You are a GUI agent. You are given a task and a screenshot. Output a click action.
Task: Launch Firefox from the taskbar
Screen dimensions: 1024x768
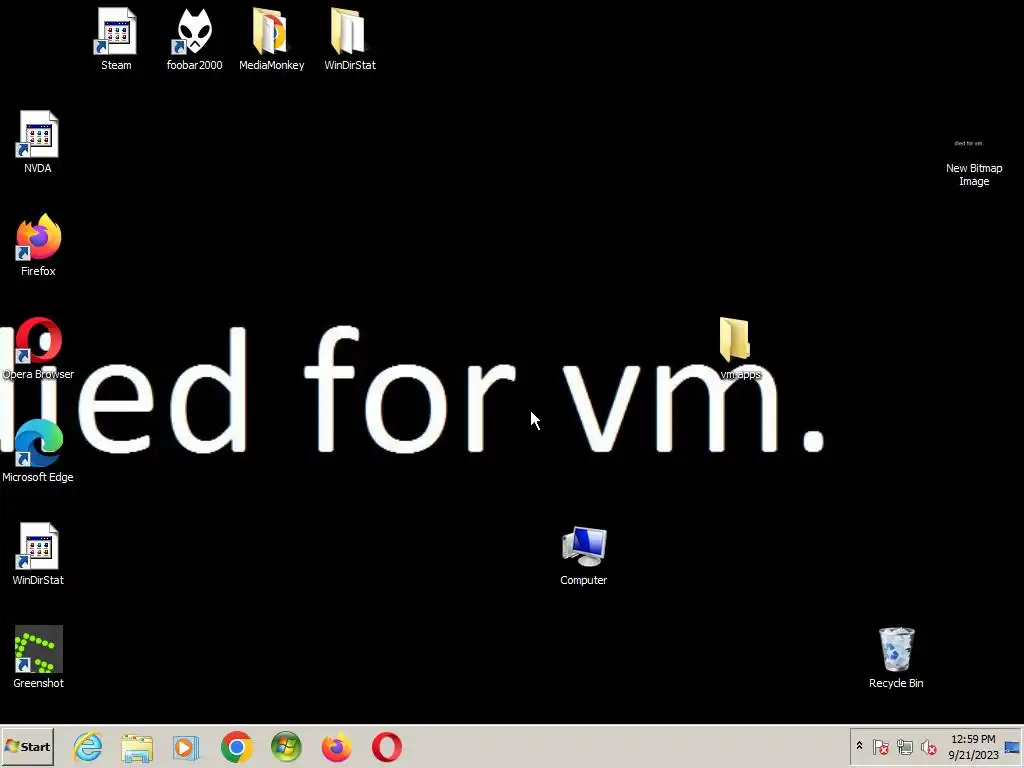click(x=336, y=747)
